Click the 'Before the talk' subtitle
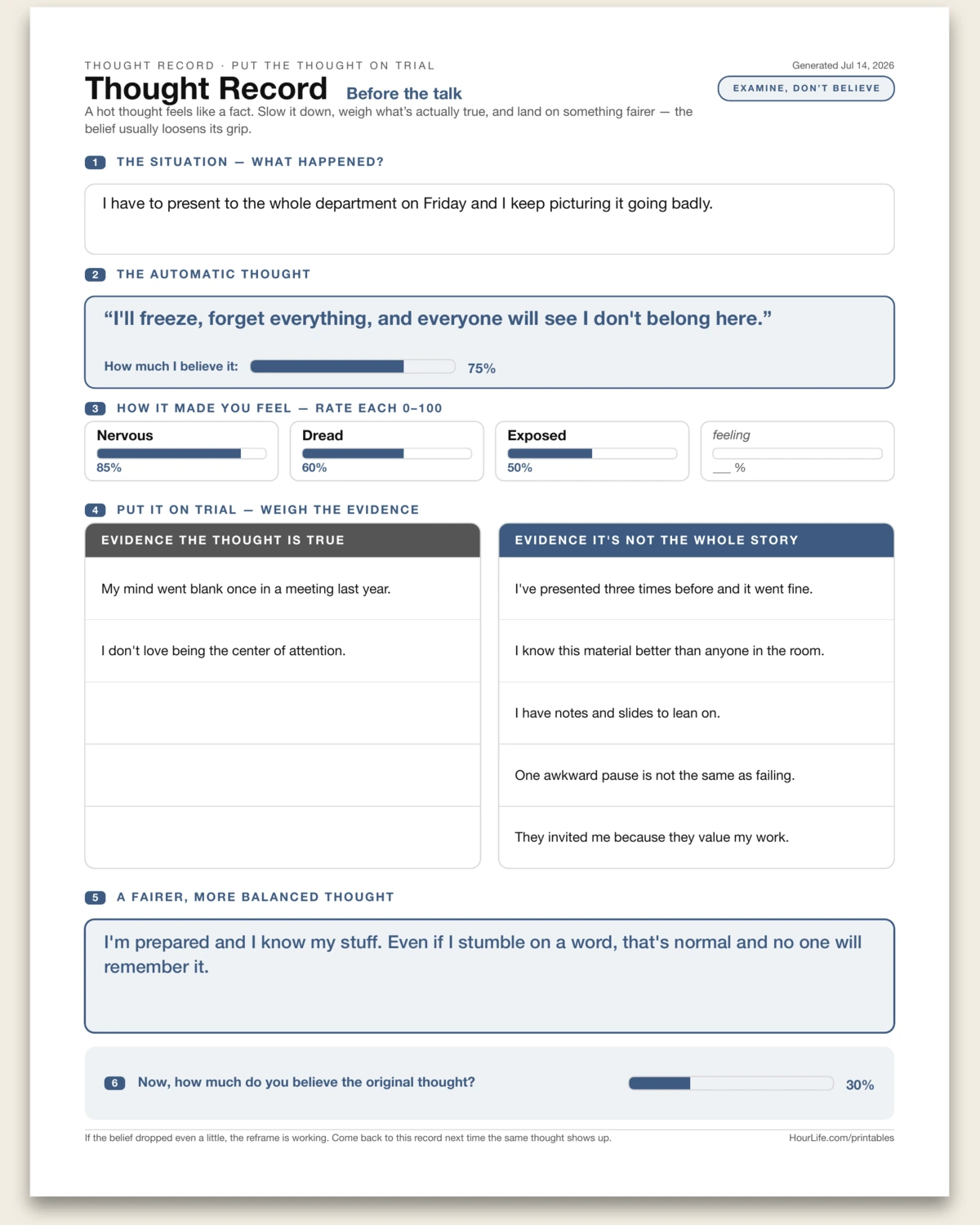 404,94
